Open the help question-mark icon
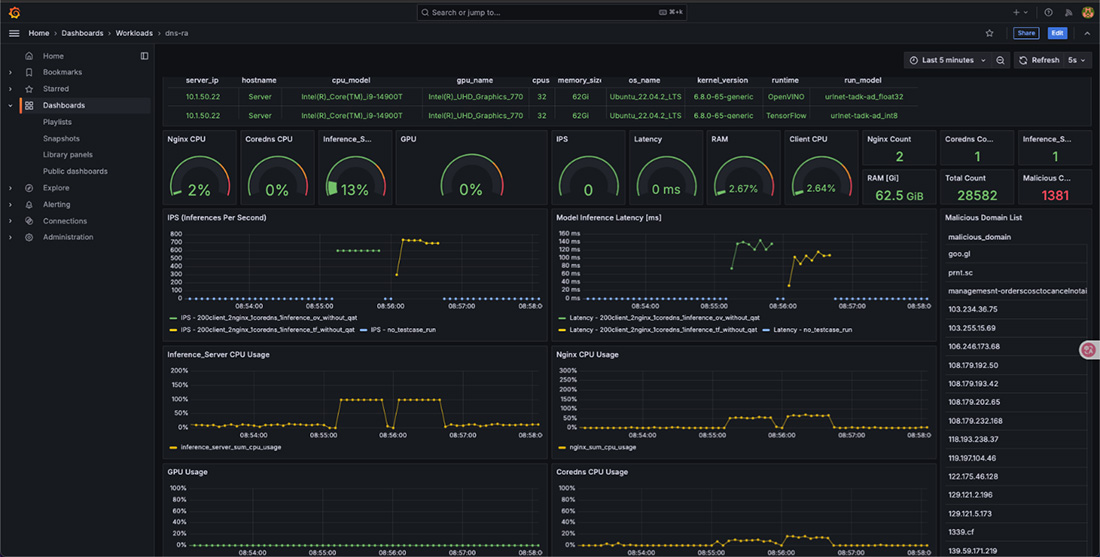Screen dimensions: 1100x557 (x=1048, y=12)
